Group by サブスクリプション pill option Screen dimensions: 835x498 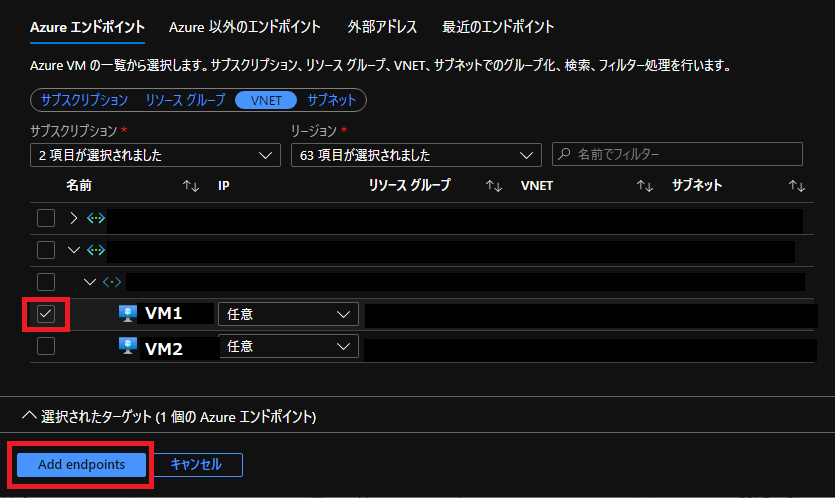point(84,100)
